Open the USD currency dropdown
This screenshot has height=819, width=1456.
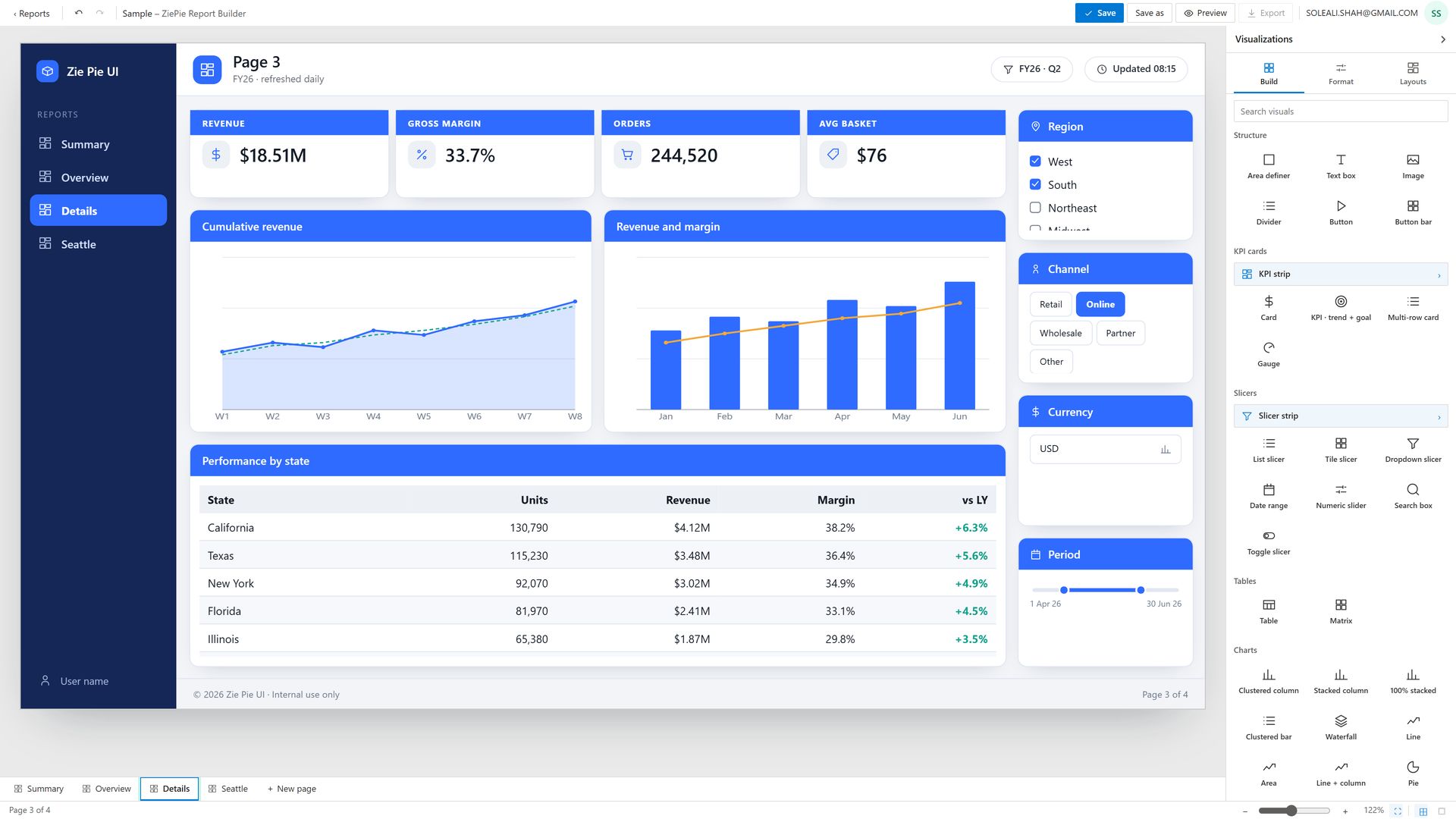click(1104, 449)
